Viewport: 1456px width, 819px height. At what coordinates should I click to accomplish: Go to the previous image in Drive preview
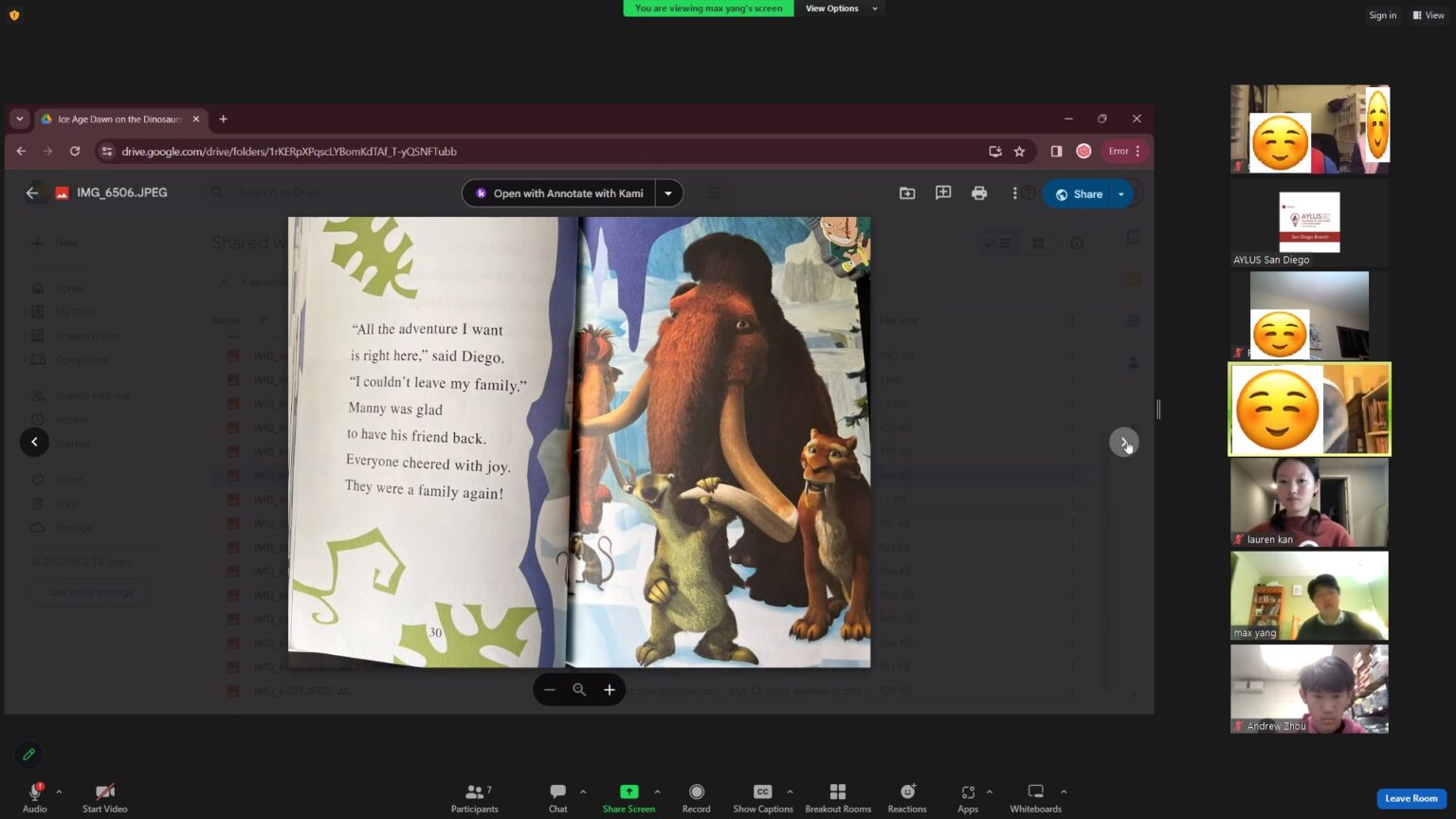(34, 442)
